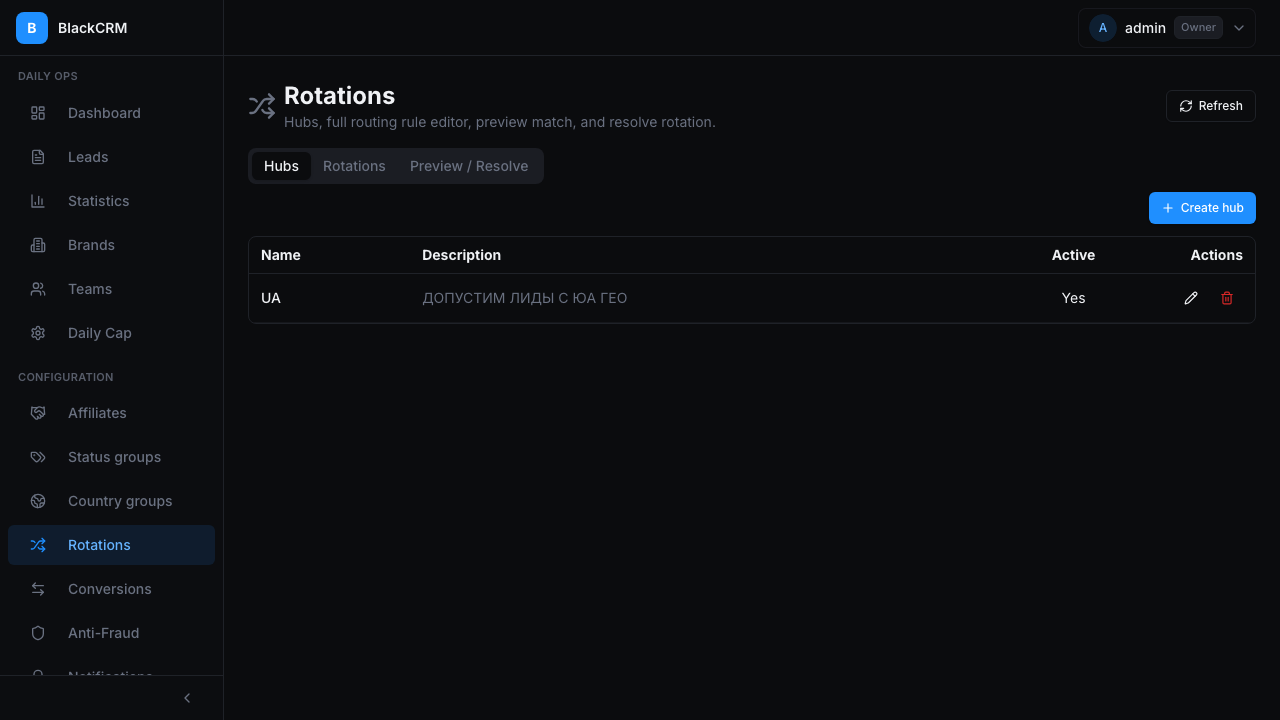Open Anti-Fraud via its shield icon
Viewport: 1280px width, 720px height.
click(38, 633)
